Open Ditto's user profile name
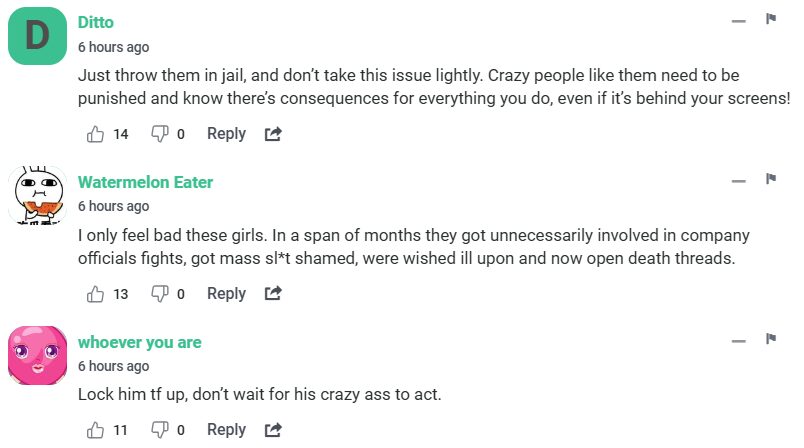The width and height of the screenshot is (804, 448). point(96,22)
